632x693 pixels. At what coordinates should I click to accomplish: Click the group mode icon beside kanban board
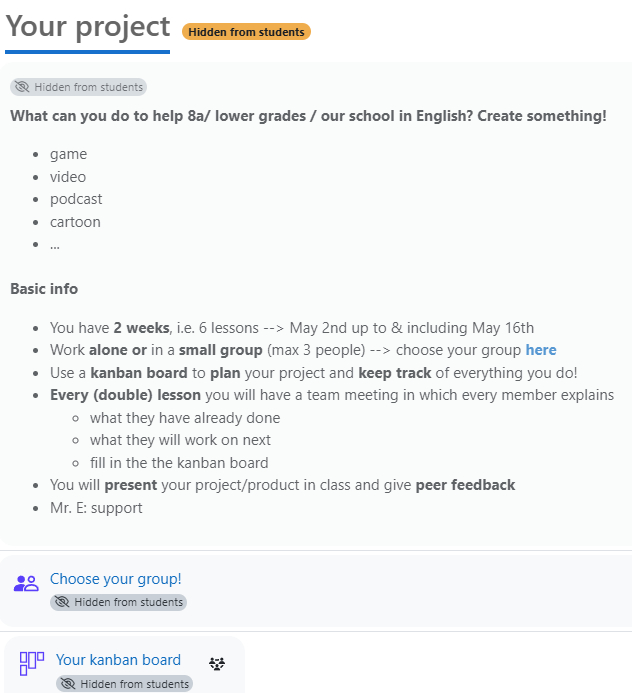[x=217, y=663]
